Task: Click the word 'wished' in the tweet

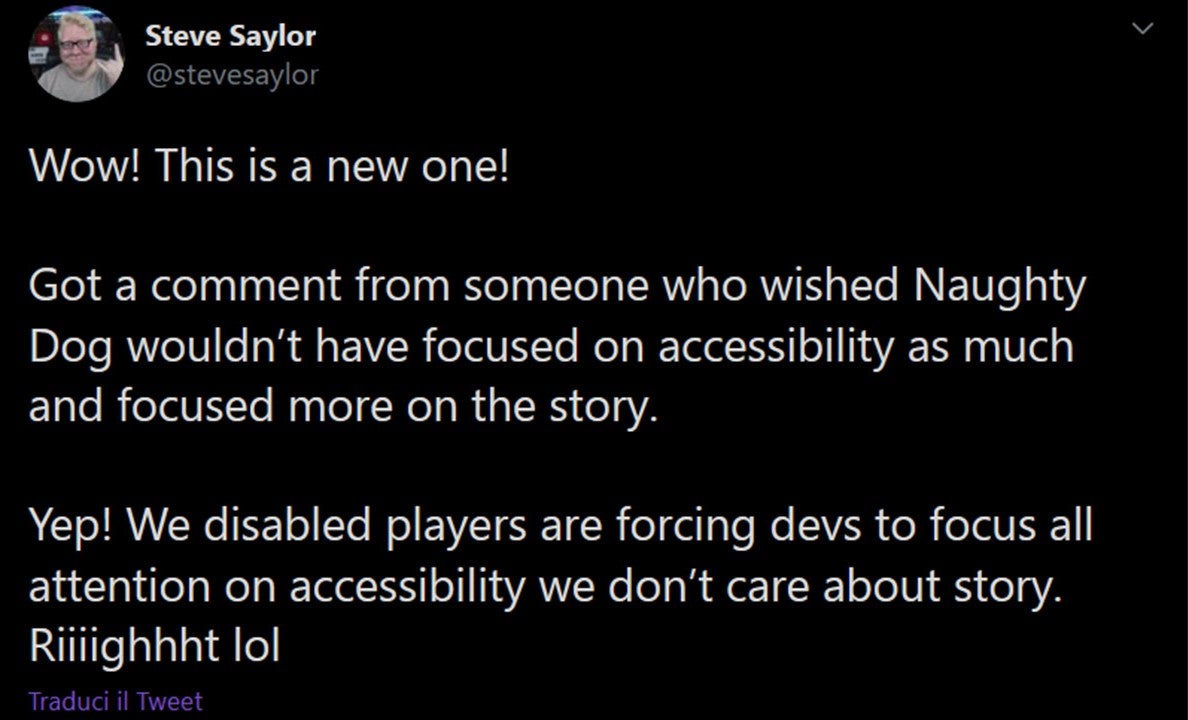Action: [x=830, y=286]
